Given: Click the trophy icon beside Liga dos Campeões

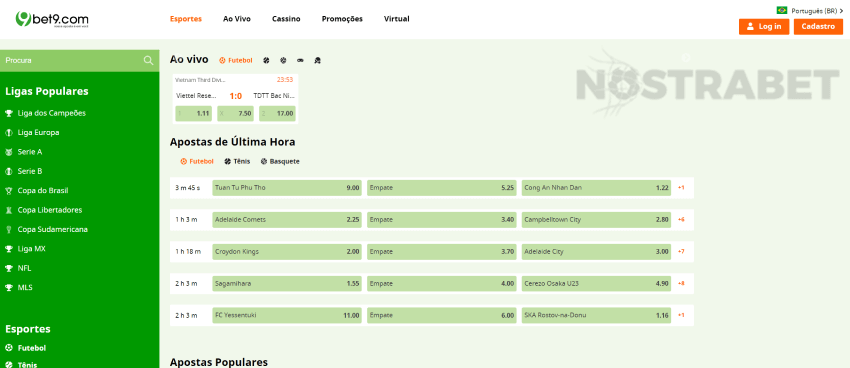Looking at the screenshot, I should [x=9, y=113].
